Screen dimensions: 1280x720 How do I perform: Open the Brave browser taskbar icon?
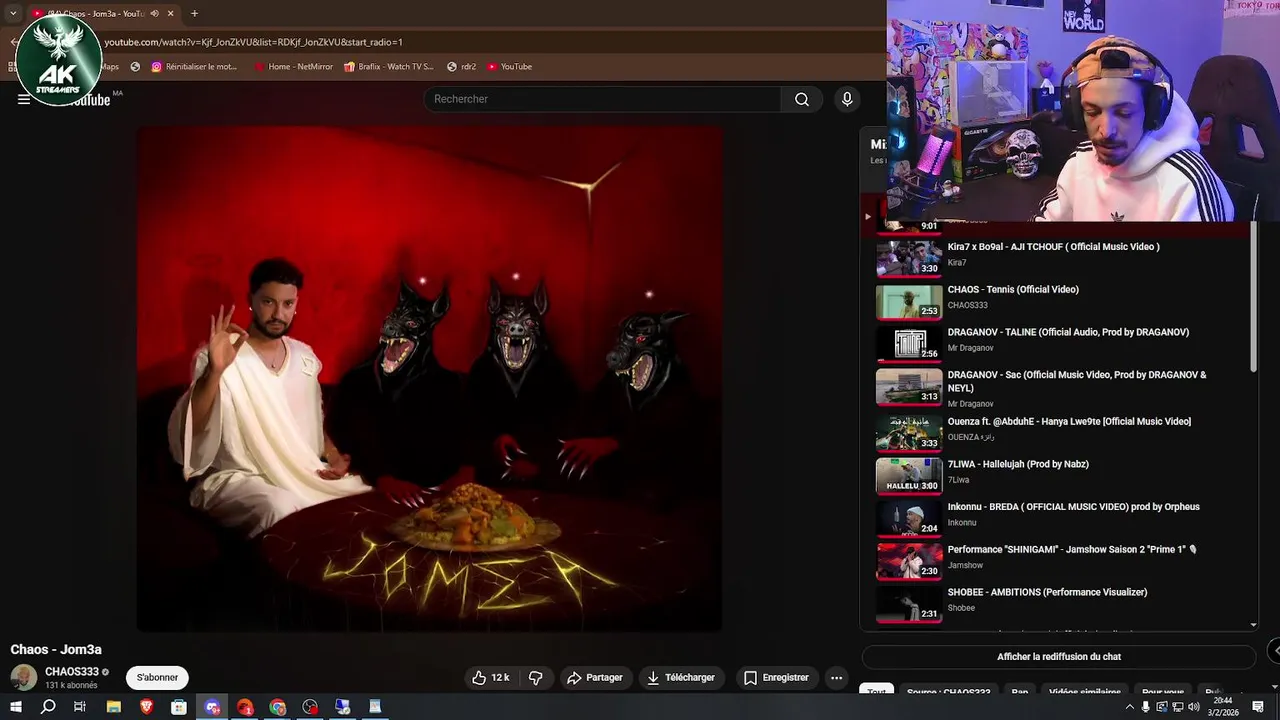coord(146,707)
